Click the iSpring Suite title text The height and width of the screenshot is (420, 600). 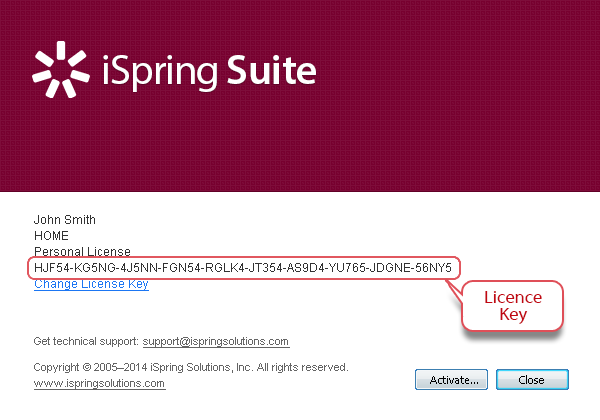click(x=209, y=72)
